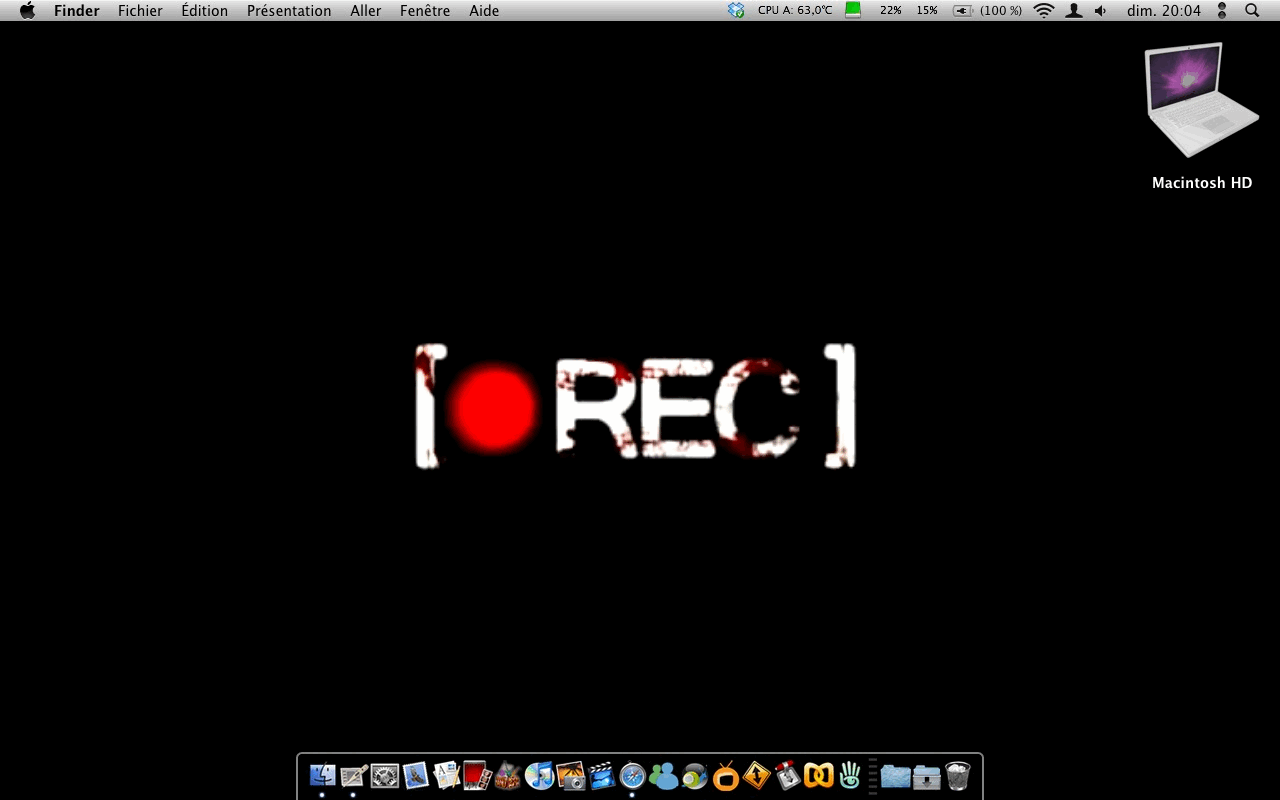
Task: Open Spotlight search magnifier
Action: [1252, 10]
